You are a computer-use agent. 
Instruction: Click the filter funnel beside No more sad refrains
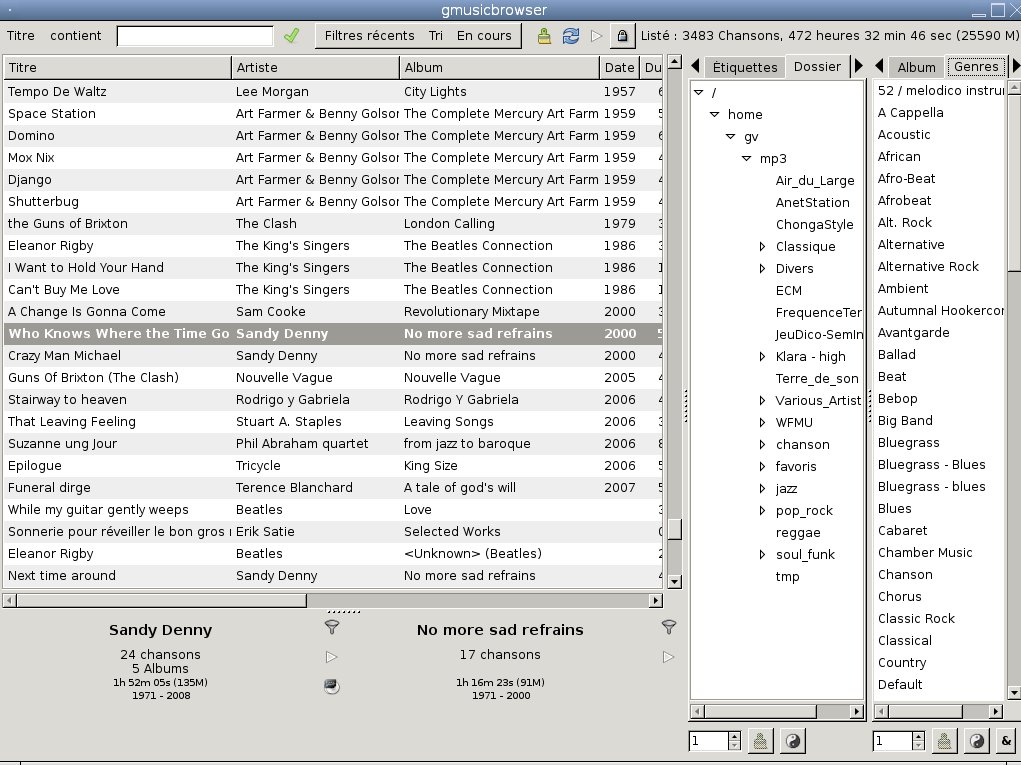point(669,627)
